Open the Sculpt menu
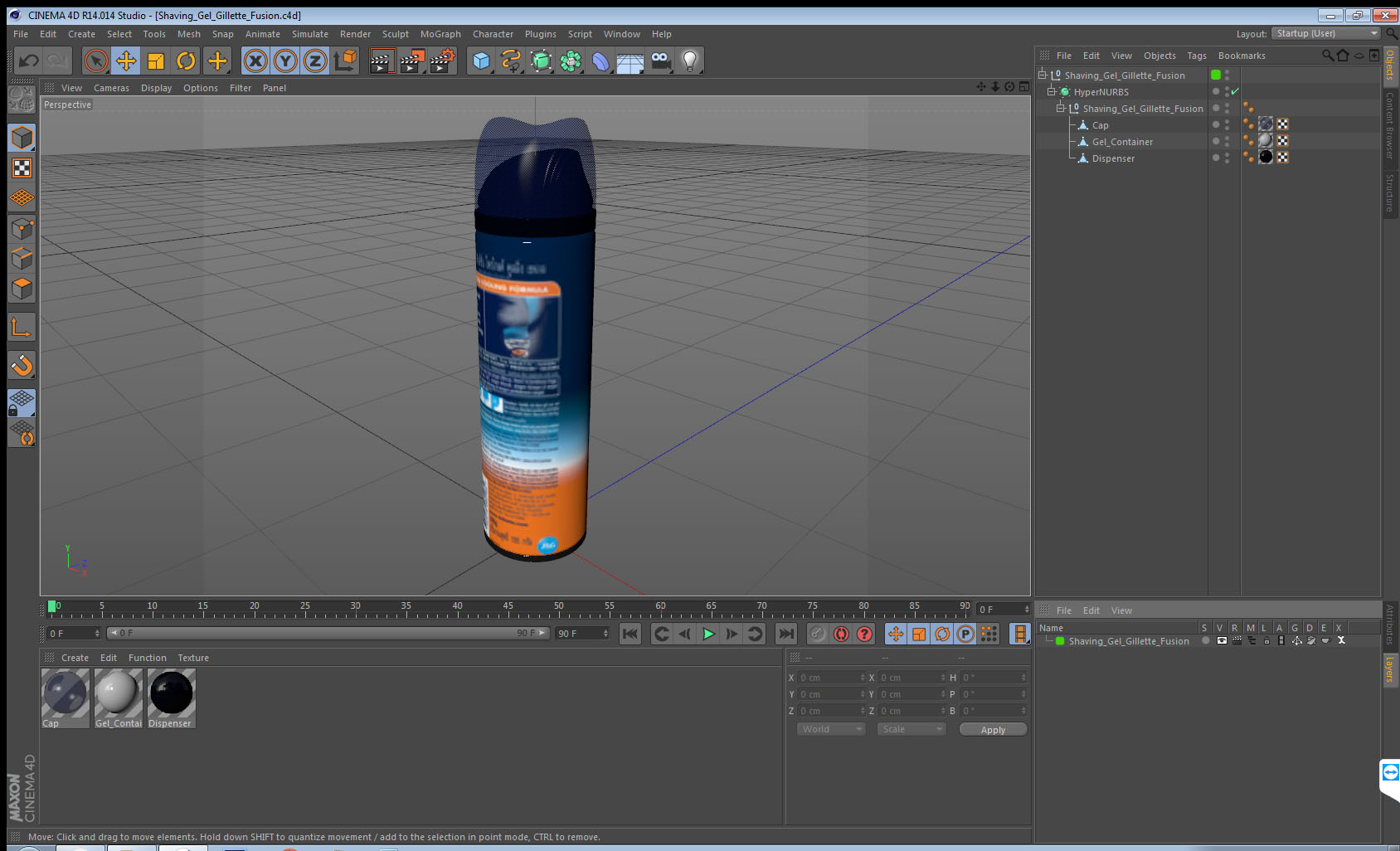 (x=396, y=34)
